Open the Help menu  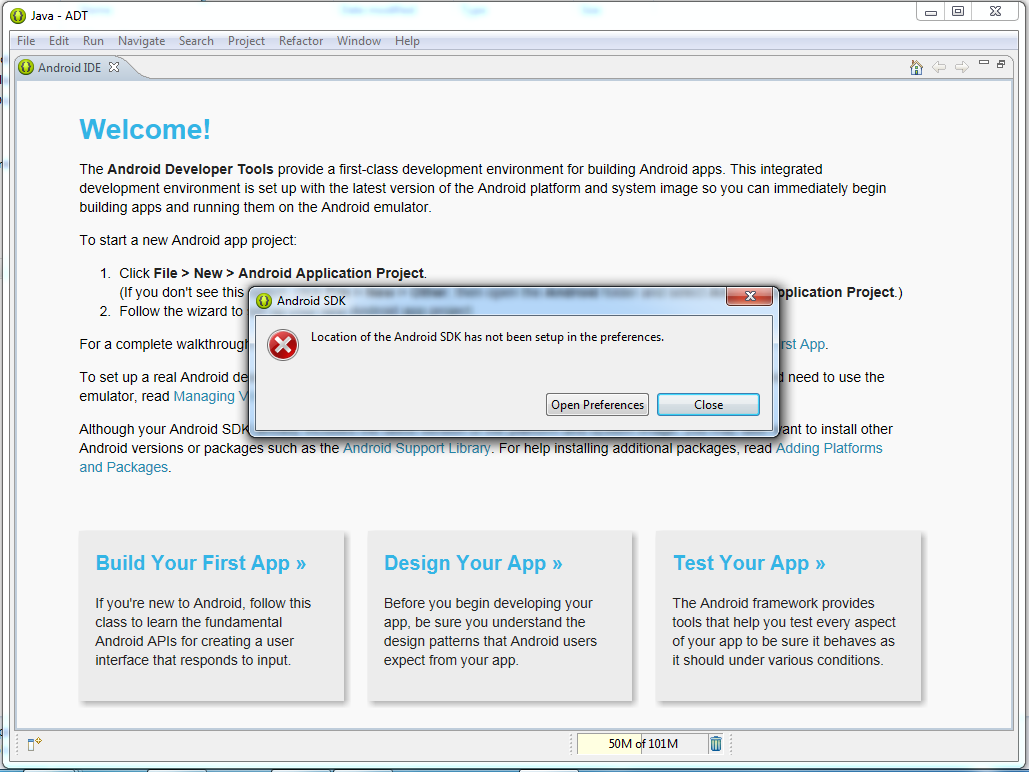click(x=408, y=41)
